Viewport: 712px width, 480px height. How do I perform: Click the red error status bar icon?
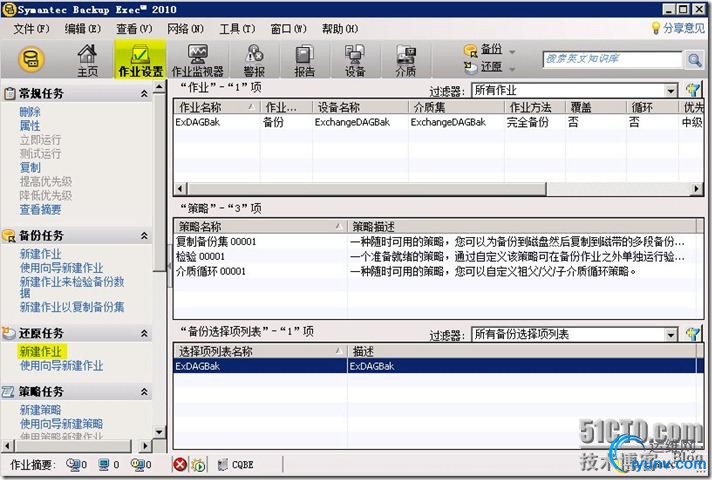click(x=180, y=465)
